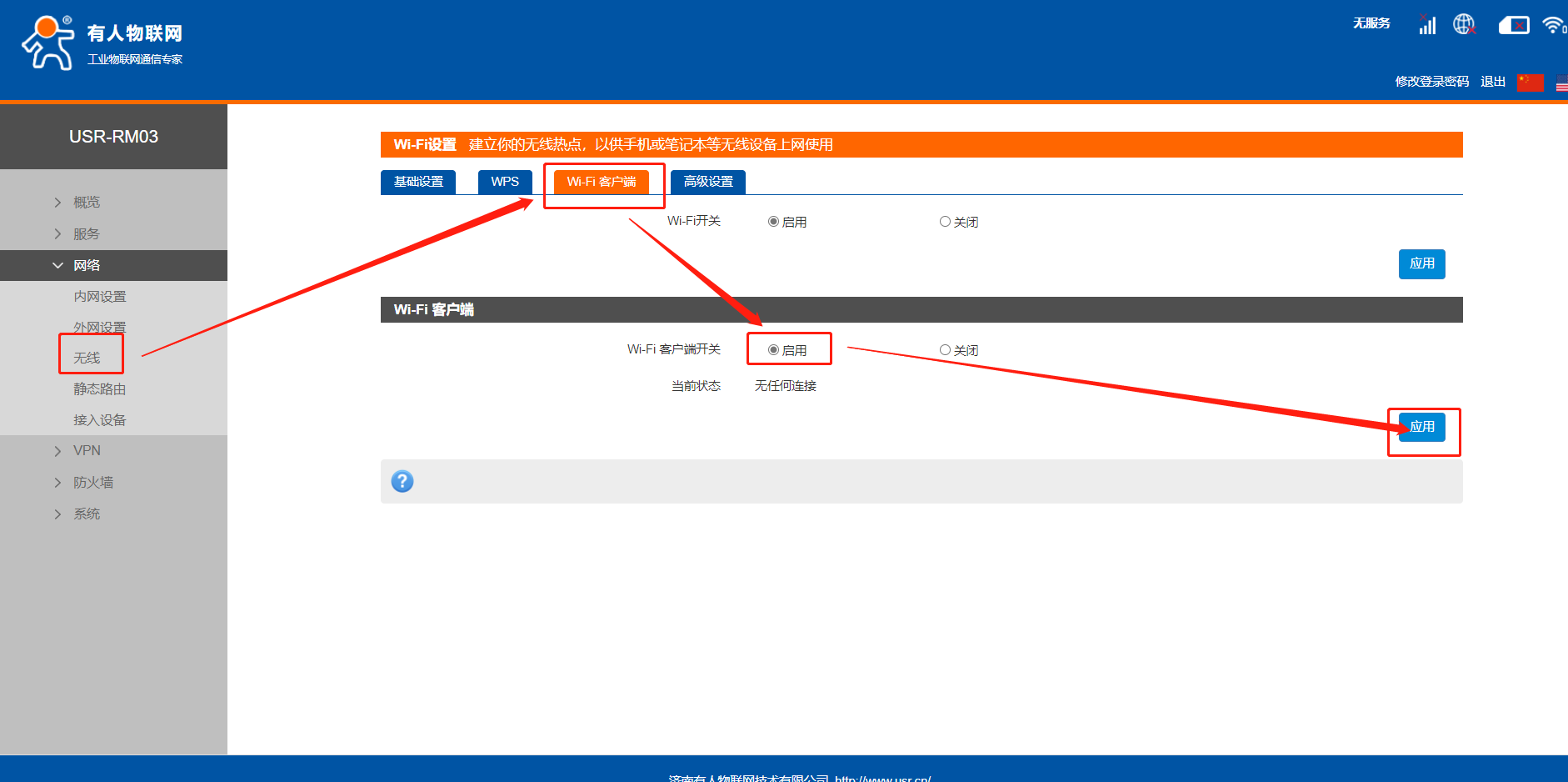
Task: Select 启用 for Wi-Fi开关
Action: (774, 222)
